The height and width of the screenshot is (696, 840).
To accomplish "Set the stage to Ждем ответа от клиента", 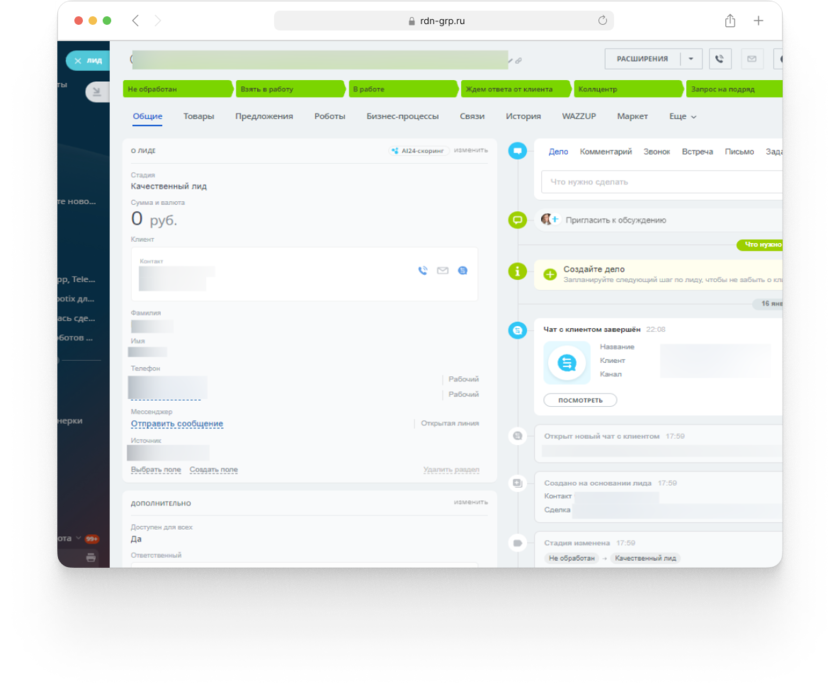I will coord(517,89).
